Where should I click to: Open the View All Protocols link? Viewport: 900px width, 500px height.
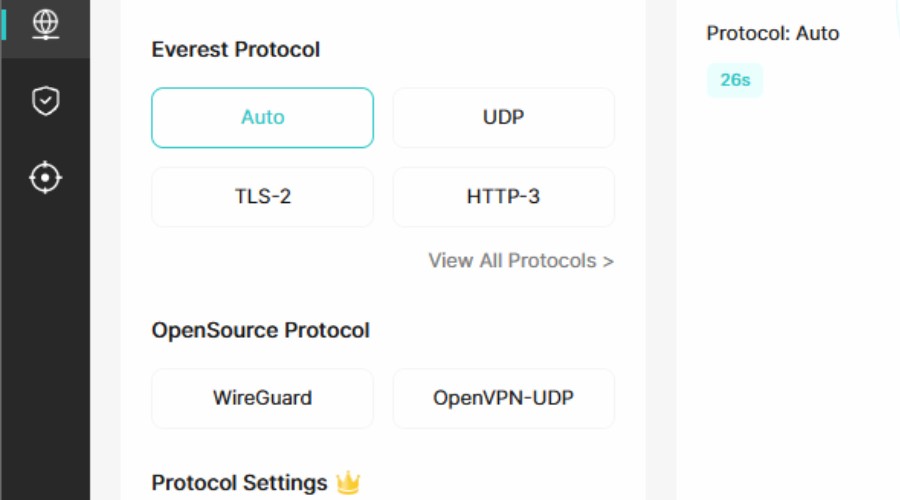[x=520, y=261]
